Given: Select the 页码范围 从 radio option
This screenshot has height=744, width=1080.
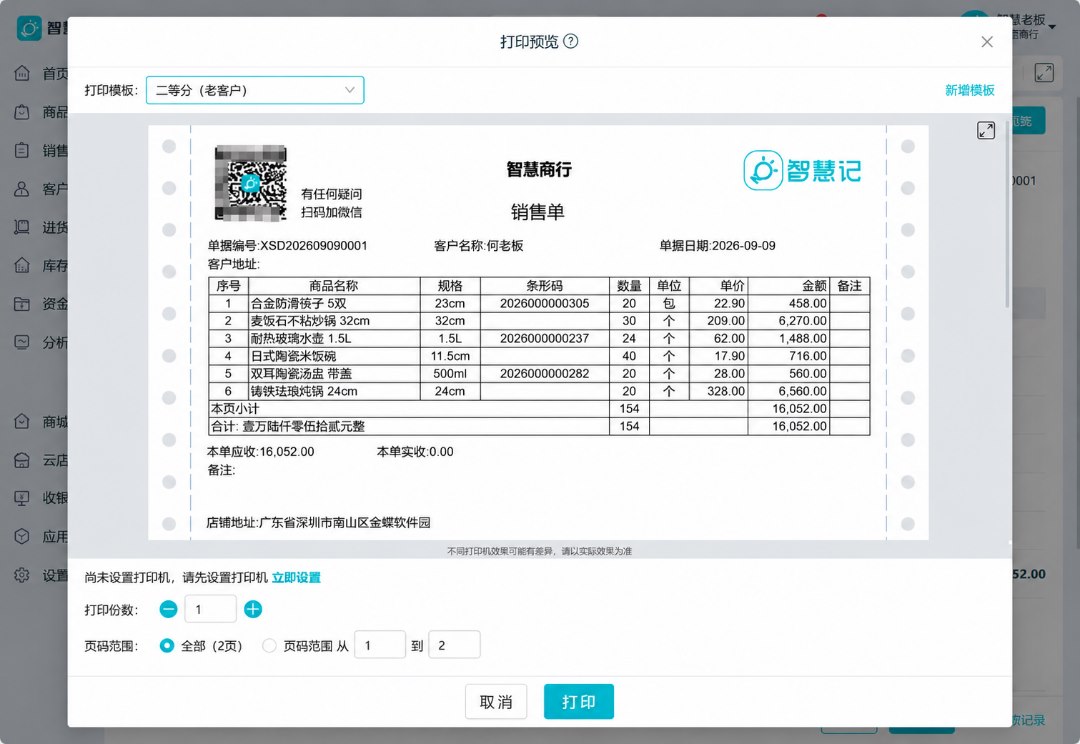Looking at the screenshot, I should coord(269,645).
